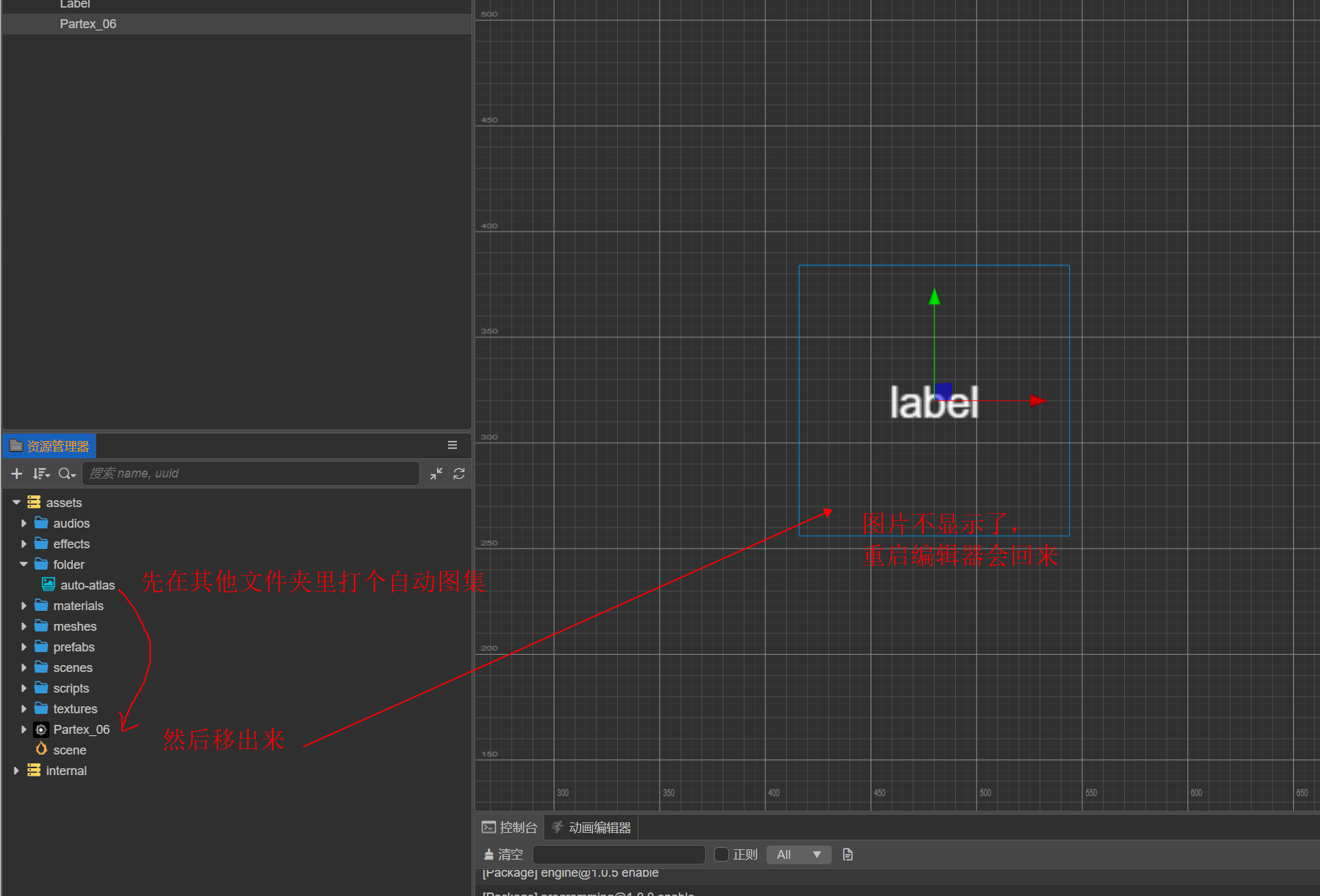This screenshot has width=1320, height=896.
Task: Select the scene asset file
Action: pos(69,750)
